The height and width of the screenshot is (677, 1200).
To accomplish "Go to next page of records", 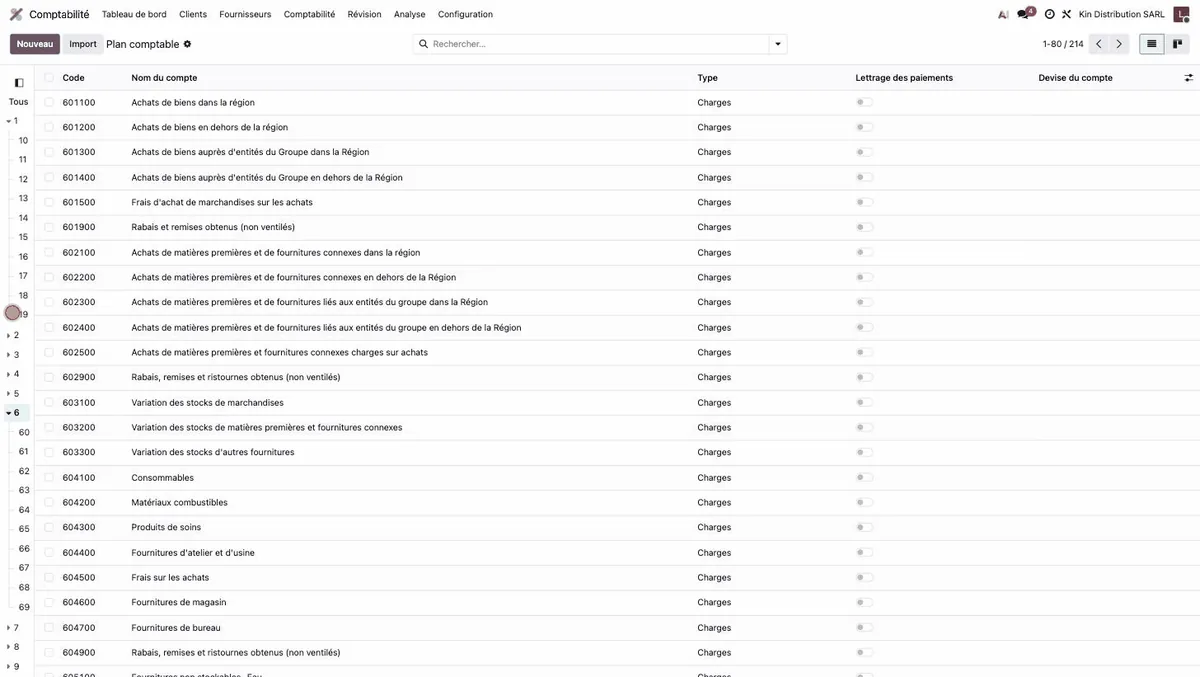I will tap(1119, 44).
